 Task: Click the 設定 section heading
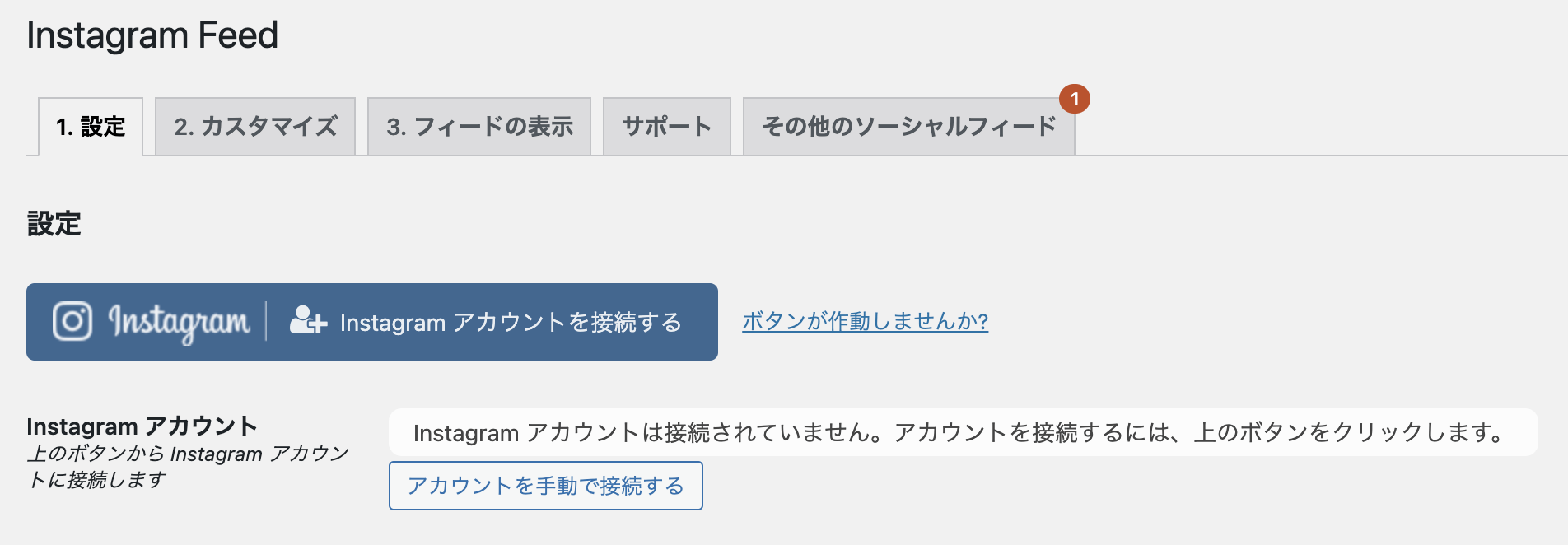54,224
